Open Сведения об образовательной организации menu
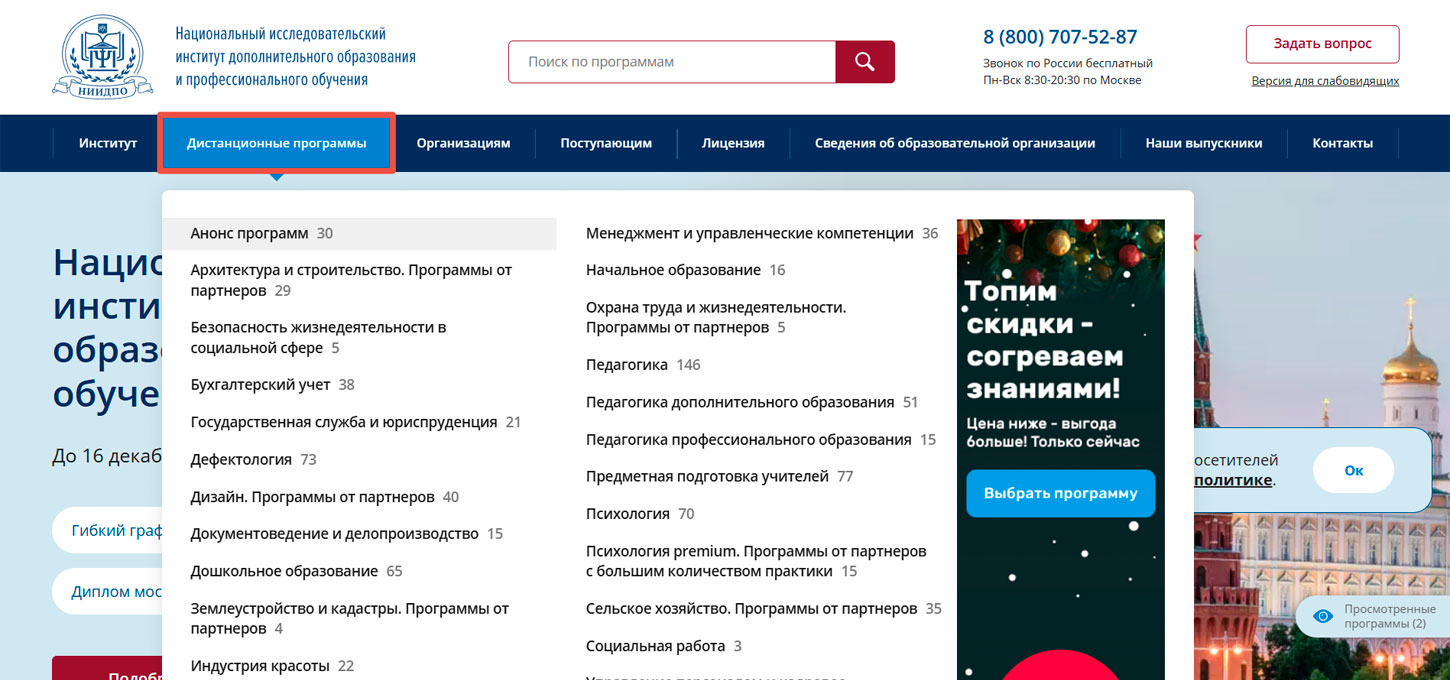 click(x=955, y=143)
